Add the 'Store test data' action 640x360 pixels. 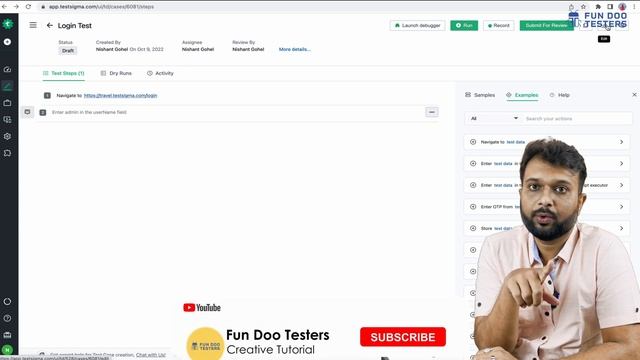point(473,229)
